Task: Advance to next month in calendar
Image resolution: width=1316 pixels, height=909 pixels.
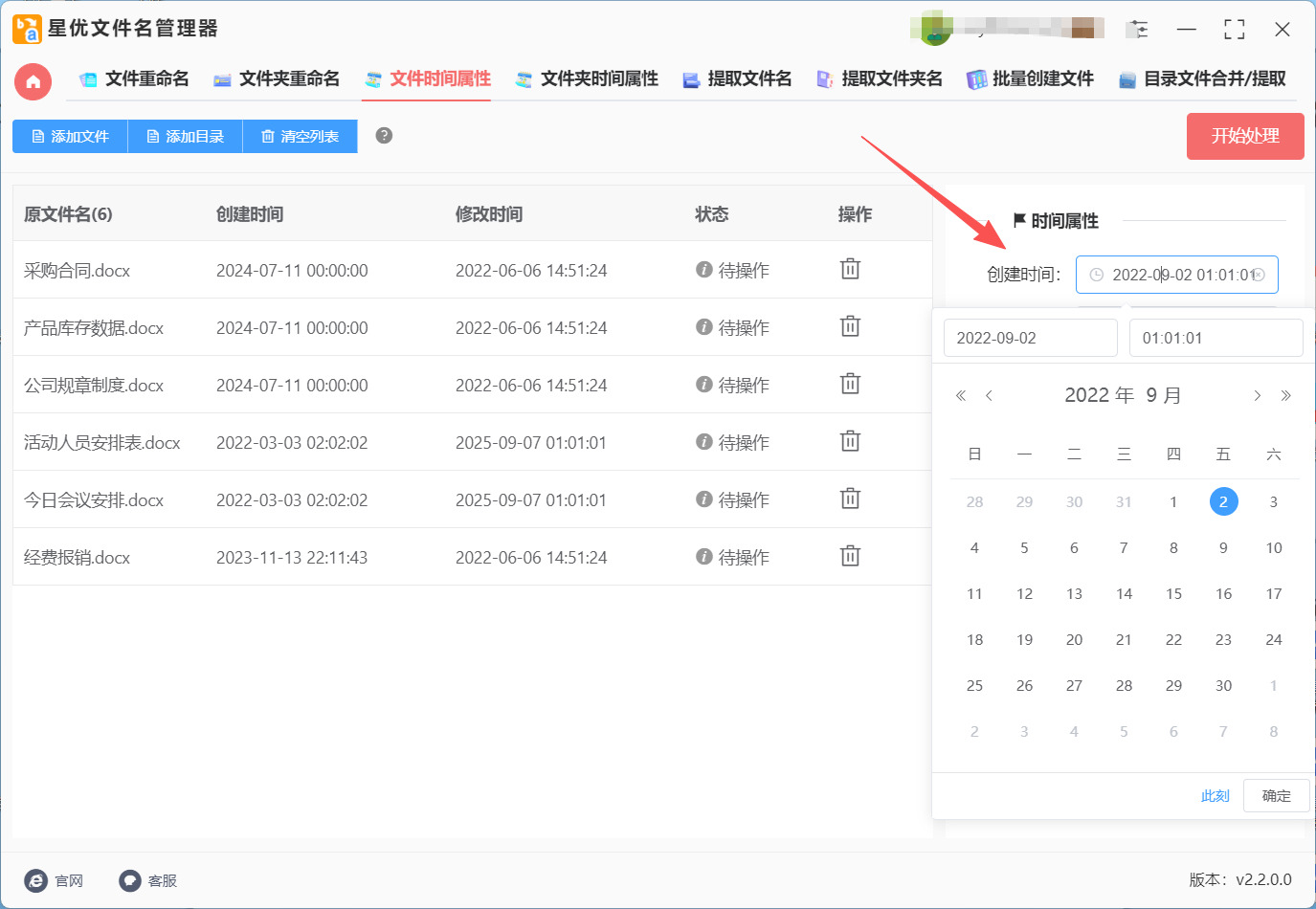Action: pyautogui.click(x=1257, y=396)
